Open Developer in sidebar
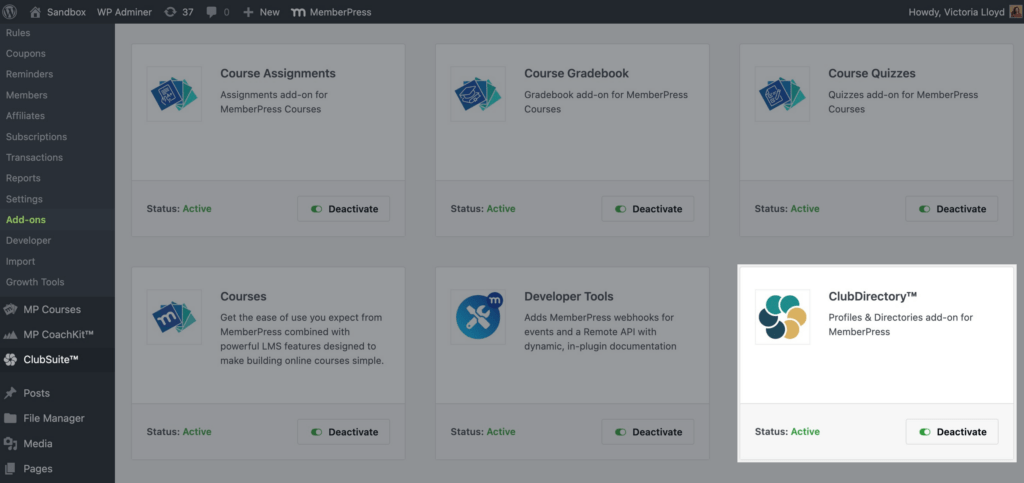 pyautogui.click(x=28, y=241)
